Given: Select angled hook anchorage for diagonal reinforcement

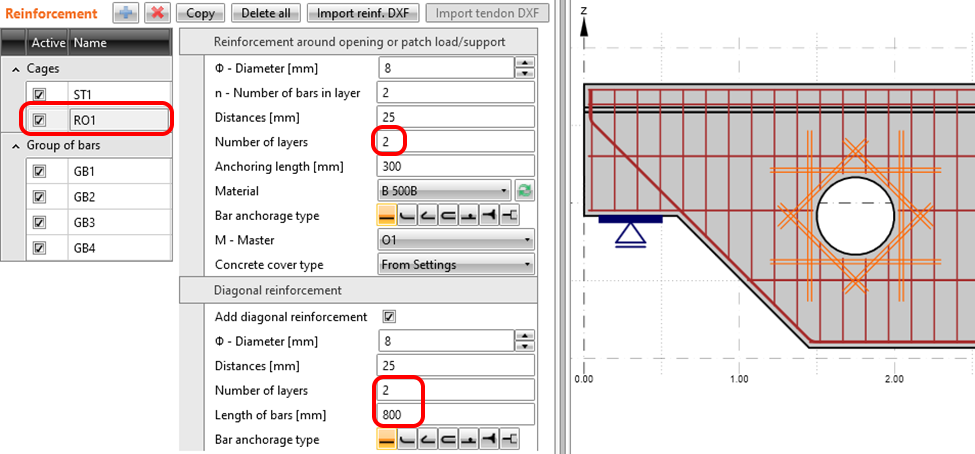Looking at the screenshot, I should point(428,440).
